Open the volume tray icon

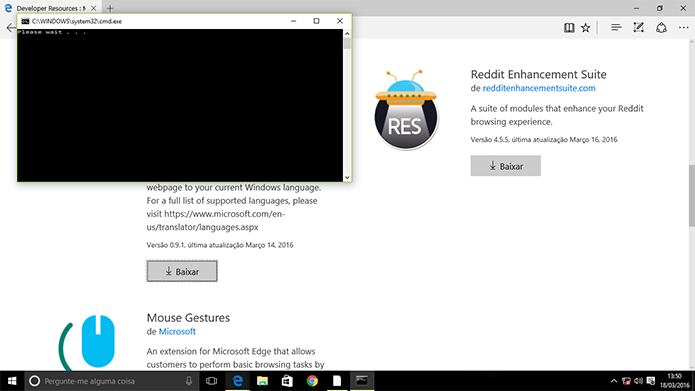(638, 381)
